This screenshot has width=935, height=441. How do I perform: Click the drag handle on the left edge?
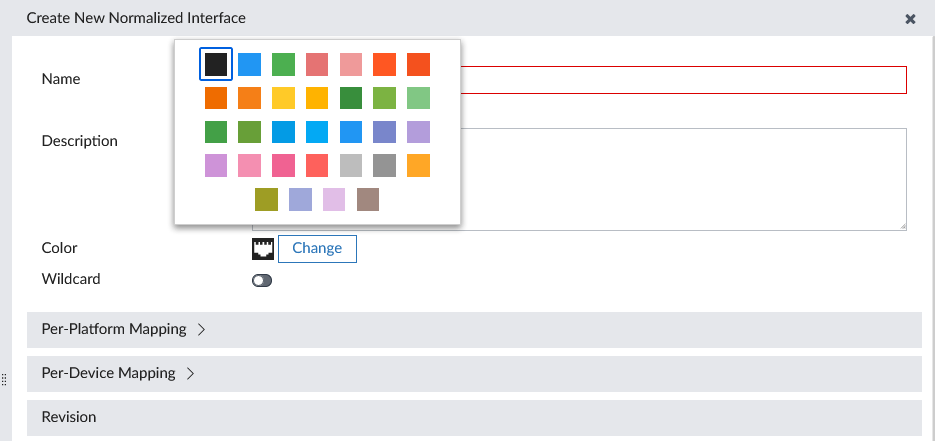coord(4,379)
